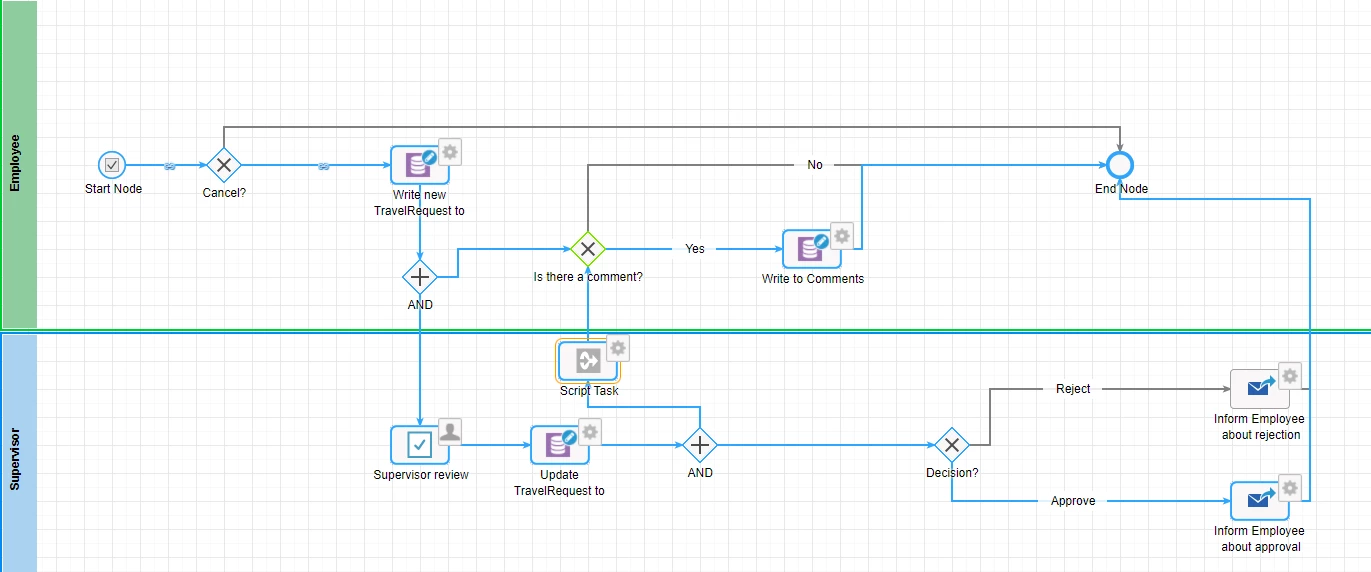Viewport: 1371px width, 572px height.
Task: Click link marker between Cancel? and Write task
Action: click(323, 166)
